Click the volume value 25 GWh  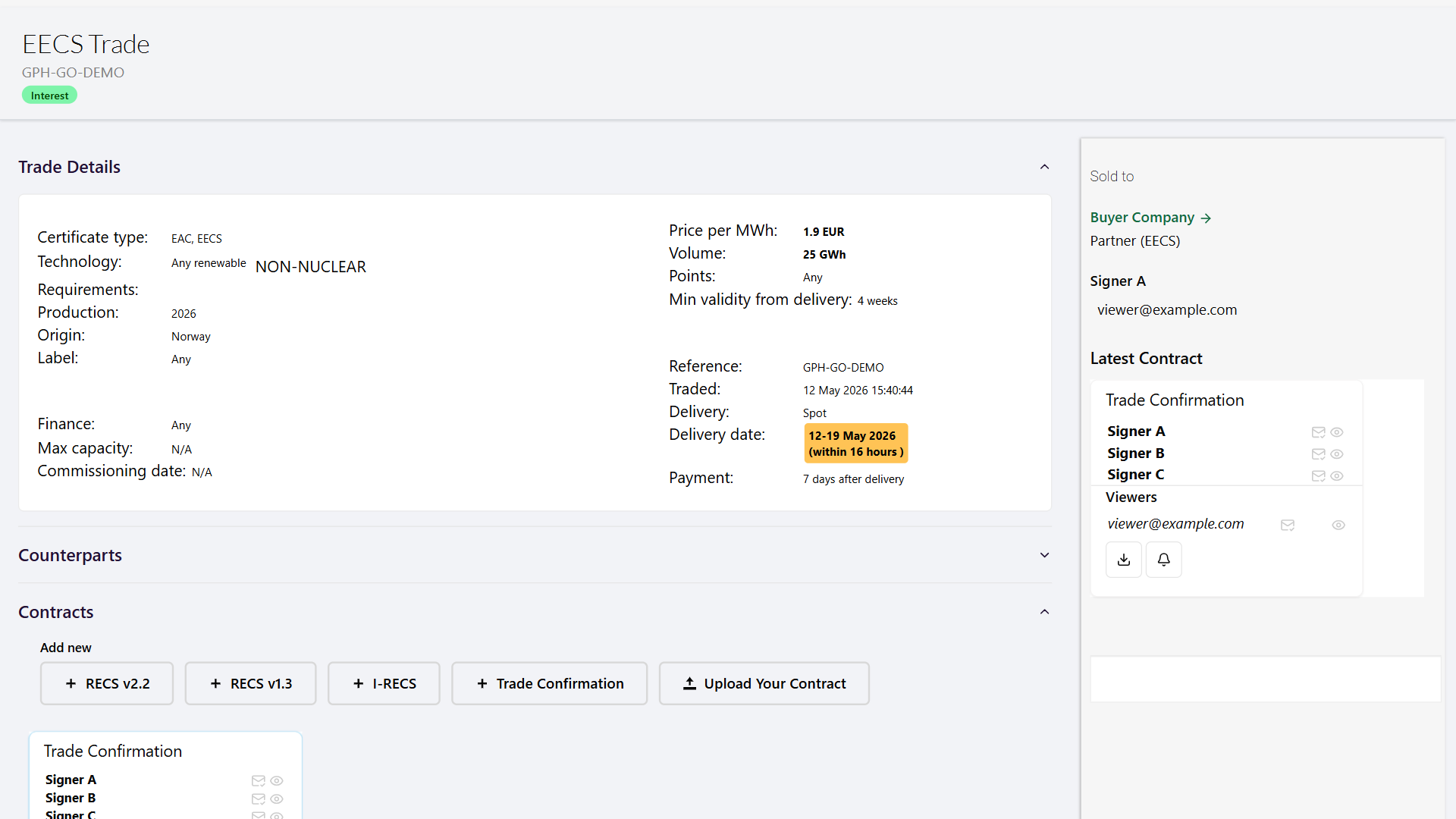point(824,255)
